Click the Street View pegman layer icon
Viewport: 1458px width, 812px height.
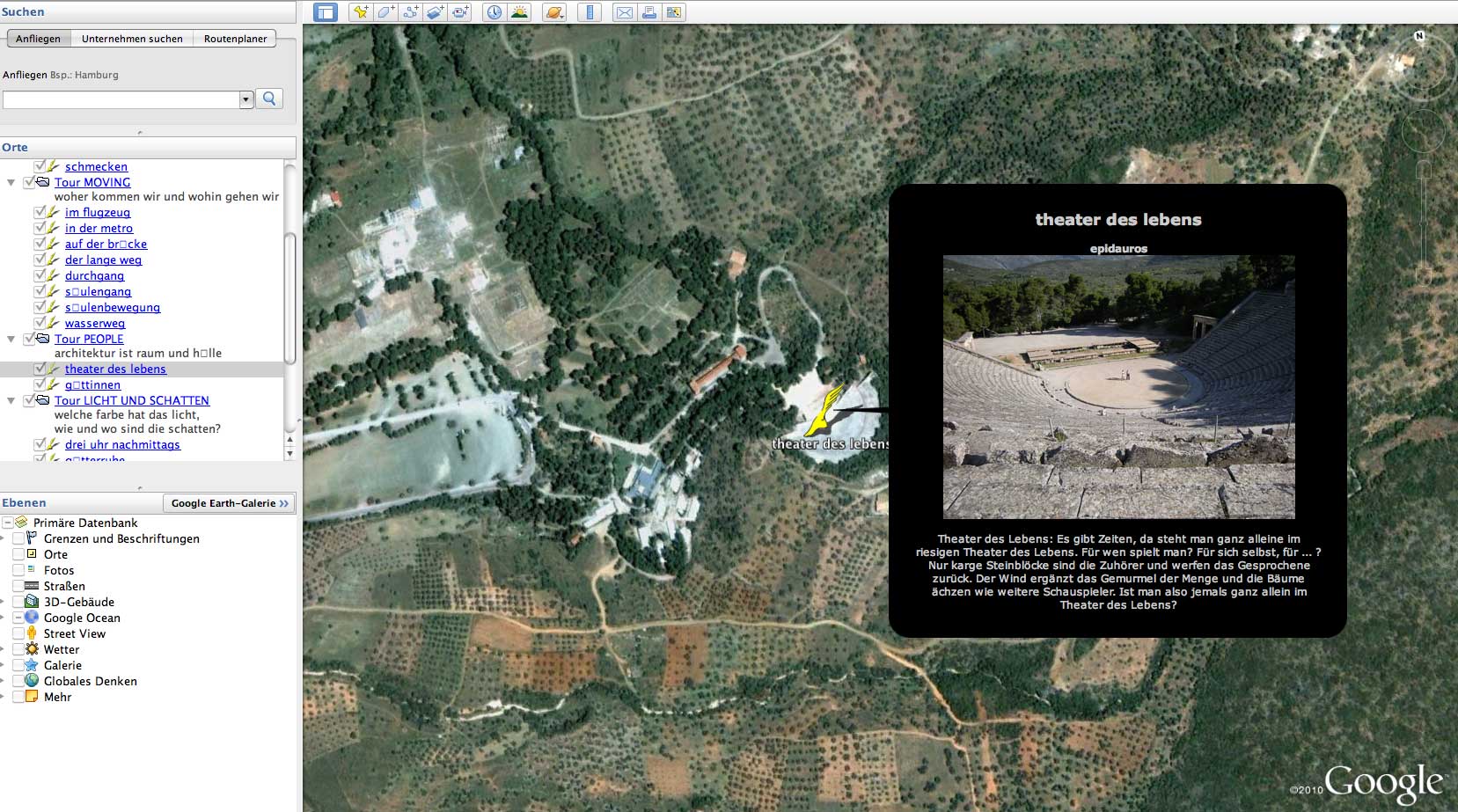tap(32, 633)
